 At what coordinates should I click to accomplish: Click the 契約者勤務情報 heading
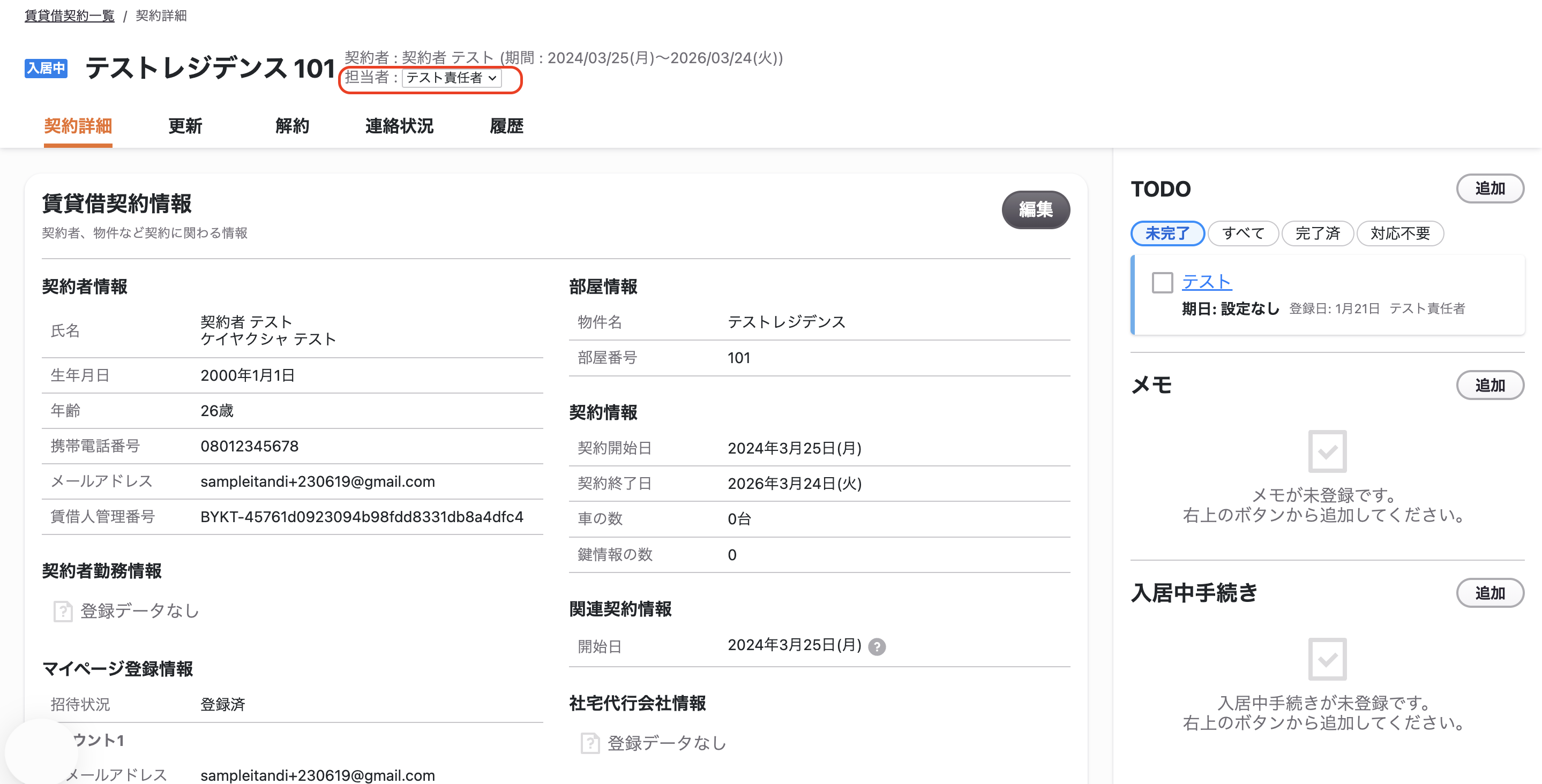click(x=102, y=571)
